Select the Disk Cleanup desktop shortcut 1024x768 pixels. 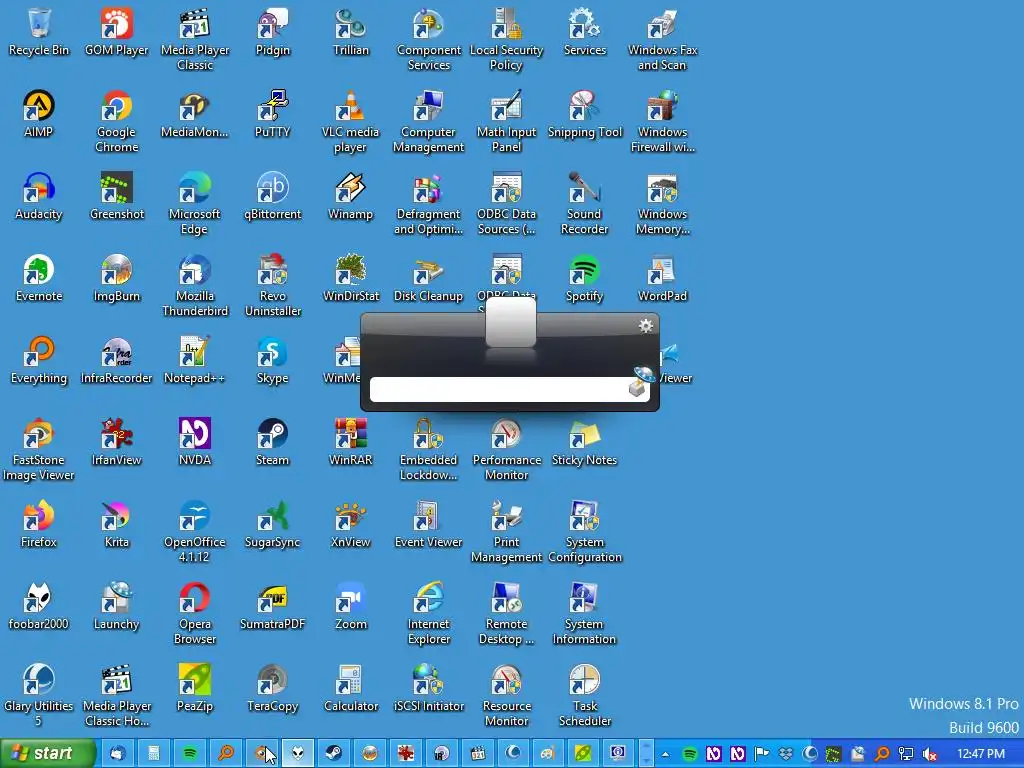tap(428, 279)
